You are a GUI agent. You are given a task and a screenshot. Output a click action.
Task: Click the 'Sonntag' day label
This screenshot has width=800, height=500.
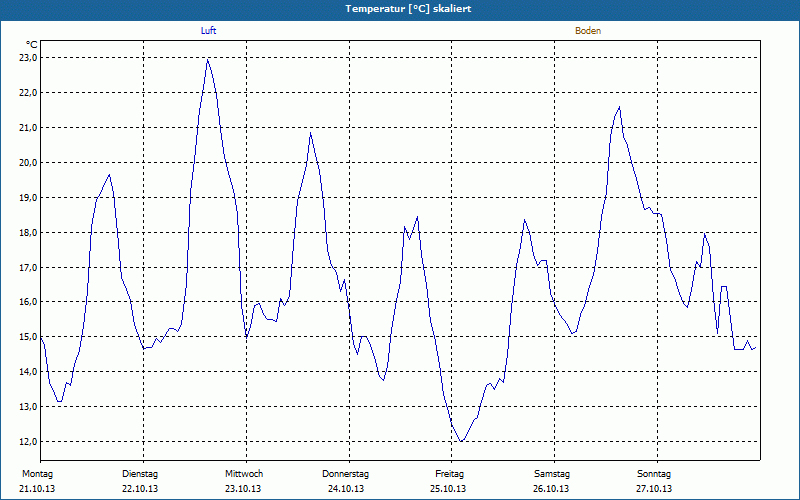pos(654,474)
